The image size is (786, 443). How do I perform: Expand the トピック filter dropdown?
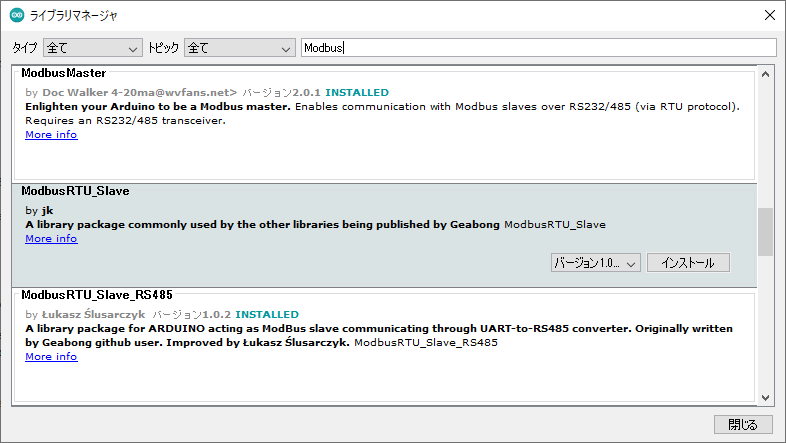(x=239, y=48)
